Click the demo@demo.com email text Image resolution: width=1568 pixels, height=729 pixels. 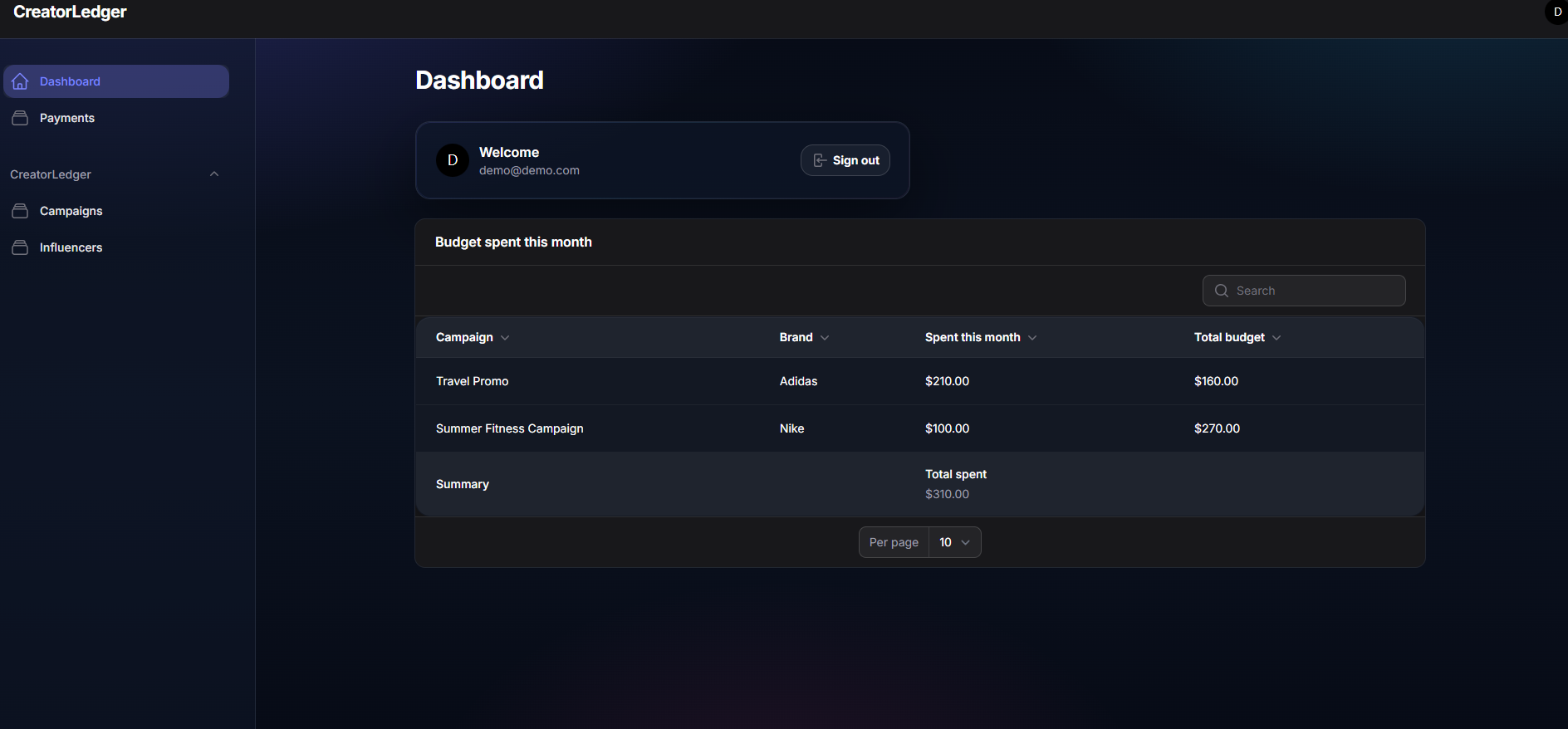click(x=529, y=170)
